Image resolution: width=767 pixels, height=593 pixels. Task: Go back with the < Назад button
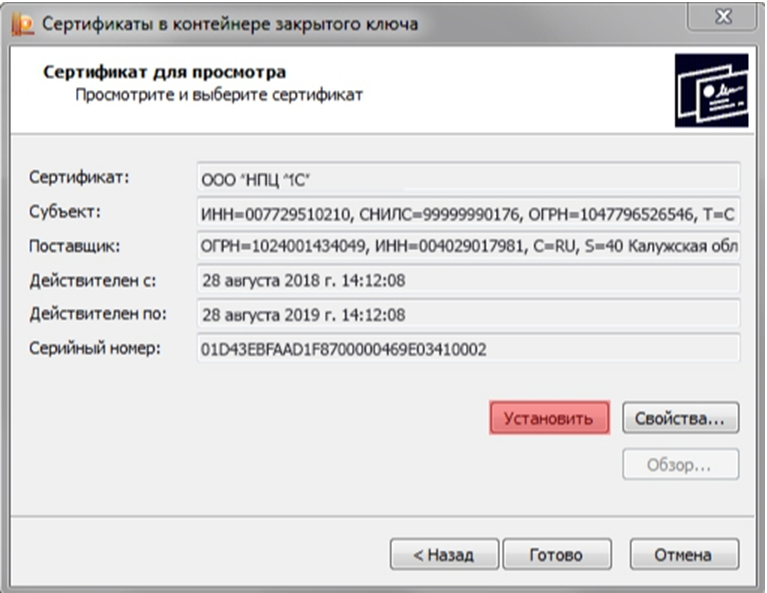444,554
